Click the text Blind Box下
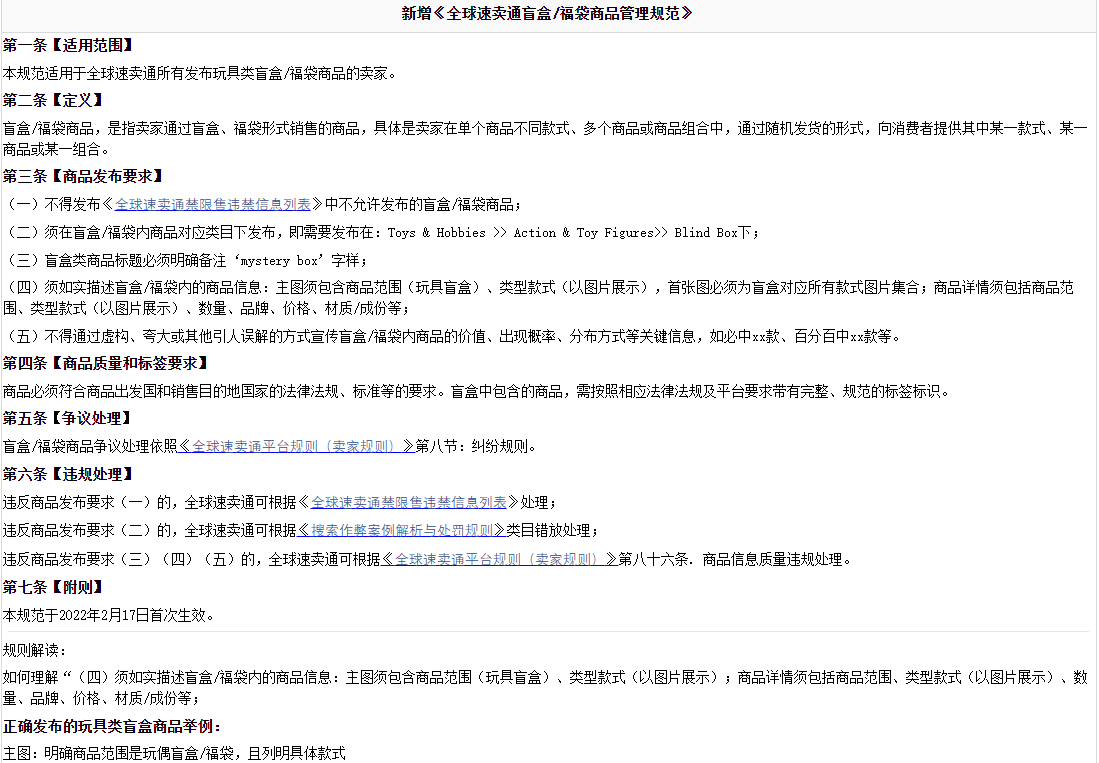 (716, 233)
